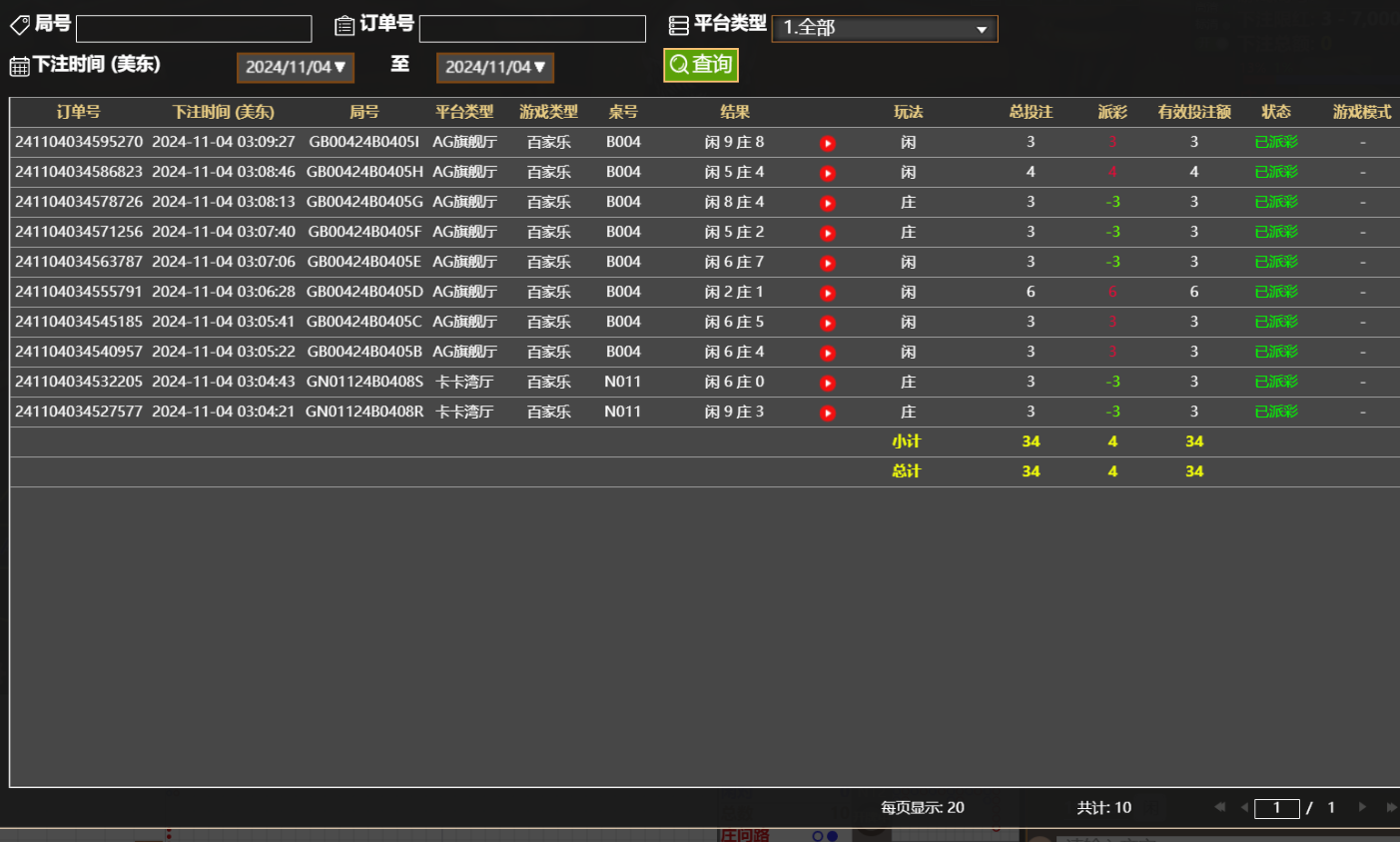
Task: Play replay for round GB00424B0405H
Action: (x=827, y=173)
